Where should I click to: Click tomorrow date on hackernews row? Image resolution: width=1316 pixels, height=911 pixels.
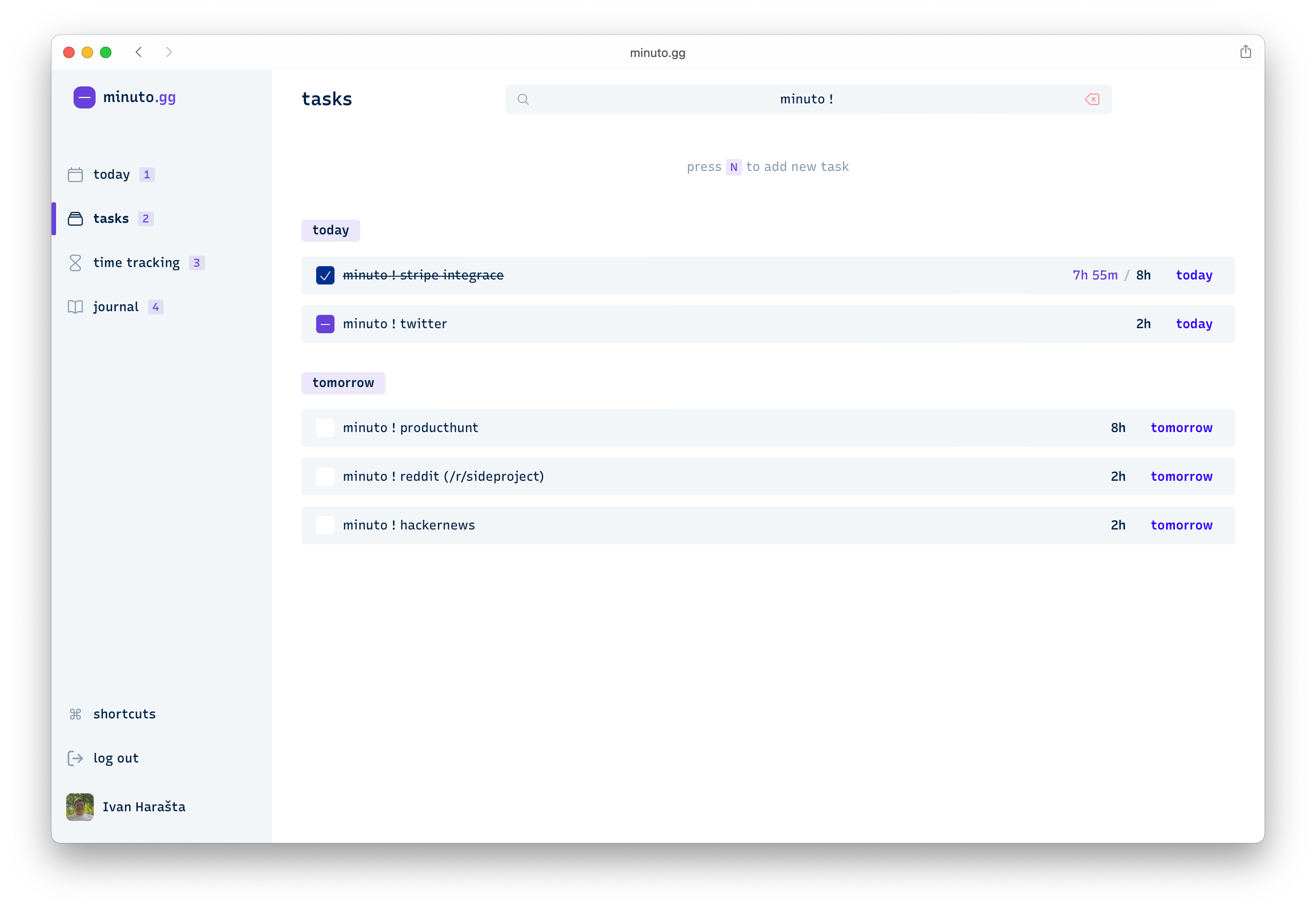1181,525
